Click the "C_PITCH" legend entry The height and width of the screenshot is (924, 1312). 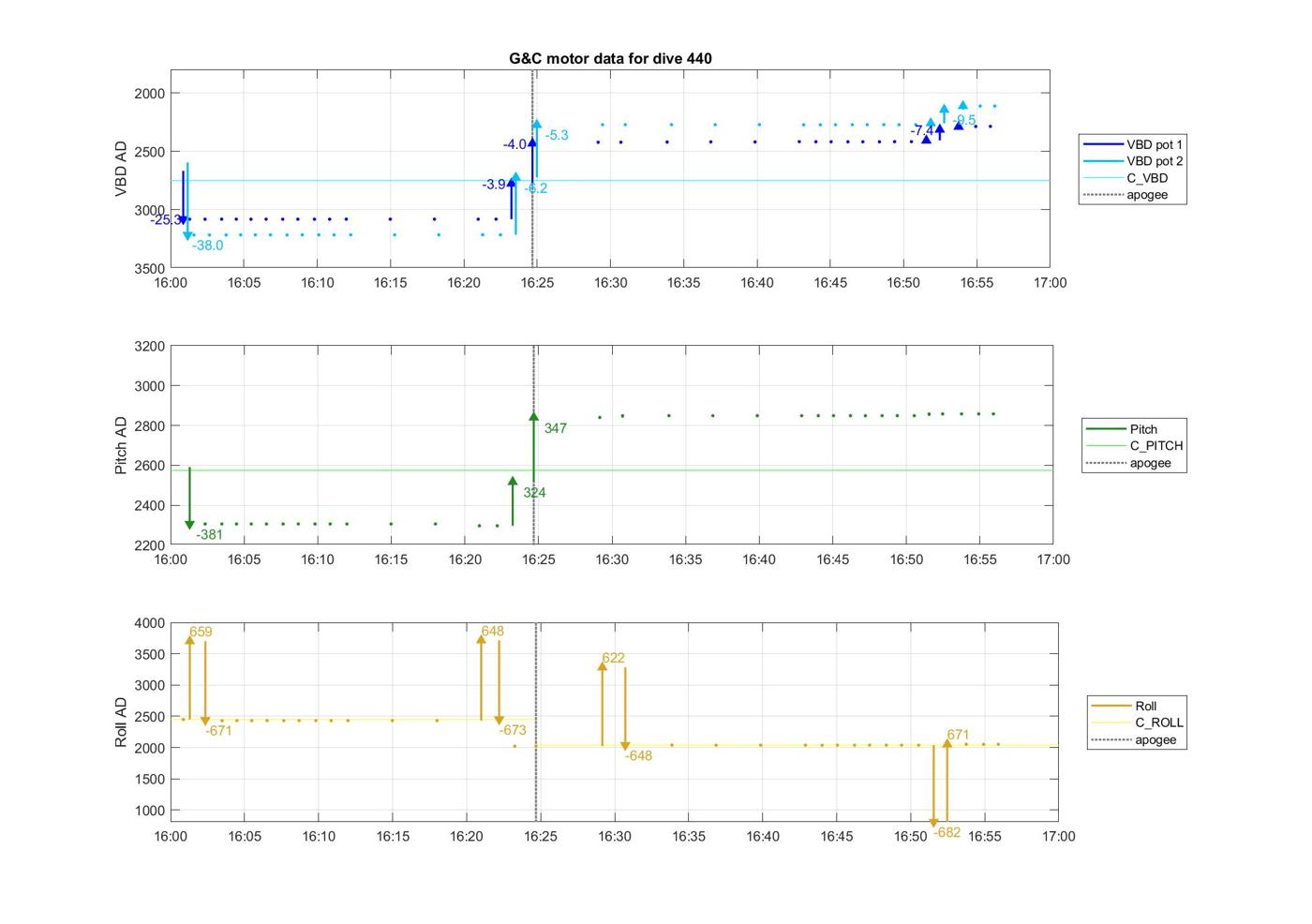tap(1135, 446)
